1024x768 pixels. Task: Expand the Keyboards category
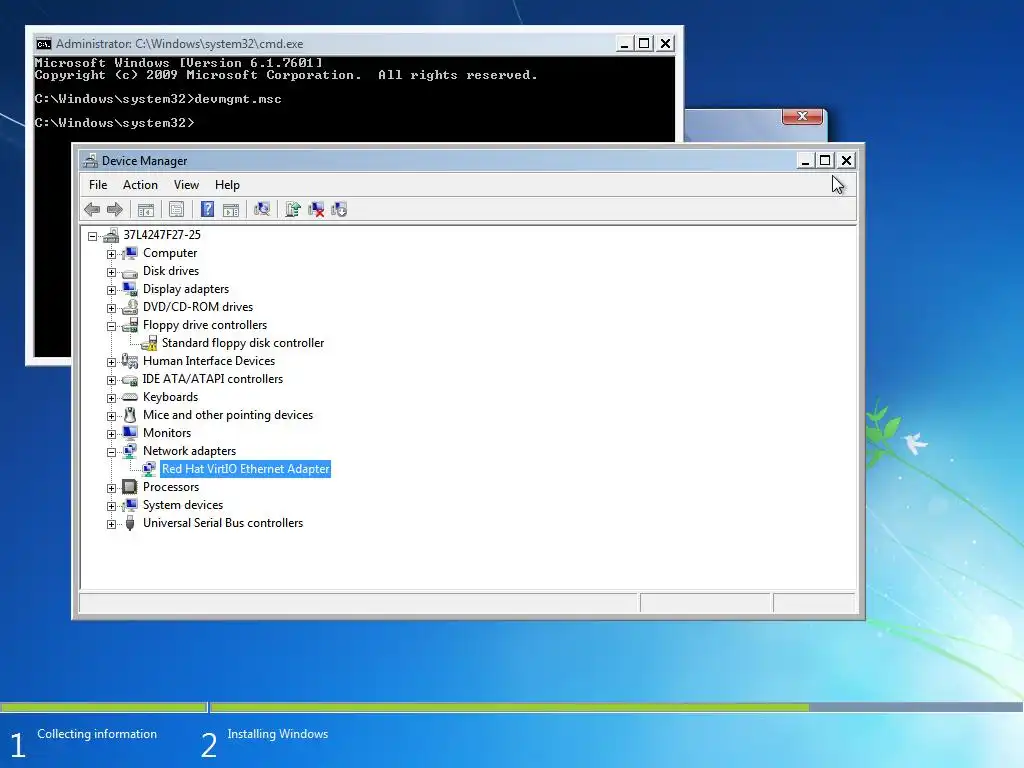[112, 398]
